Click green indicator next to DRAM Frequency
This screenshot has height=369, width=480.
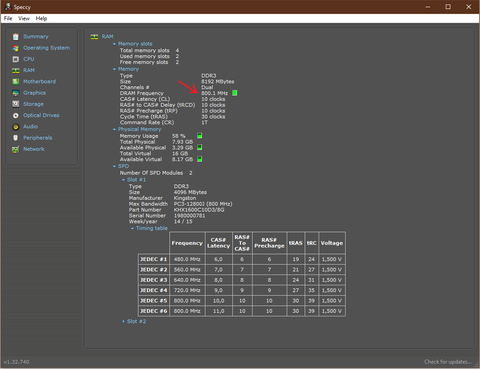point(235,93)
